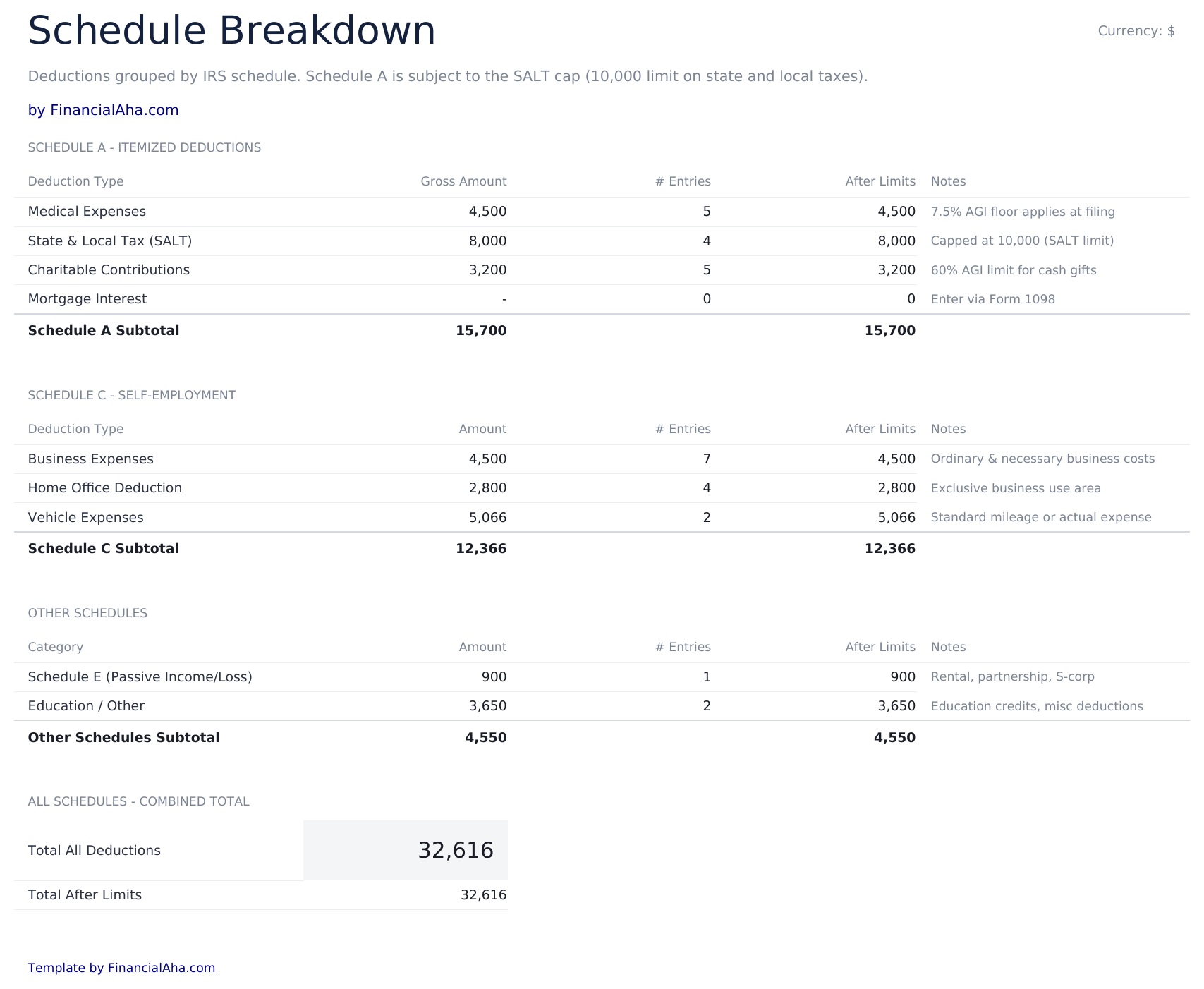Viewport: 1204px width, 989px height.
Task: Click Business Expenses entries count 7
Action: (707, 459)
